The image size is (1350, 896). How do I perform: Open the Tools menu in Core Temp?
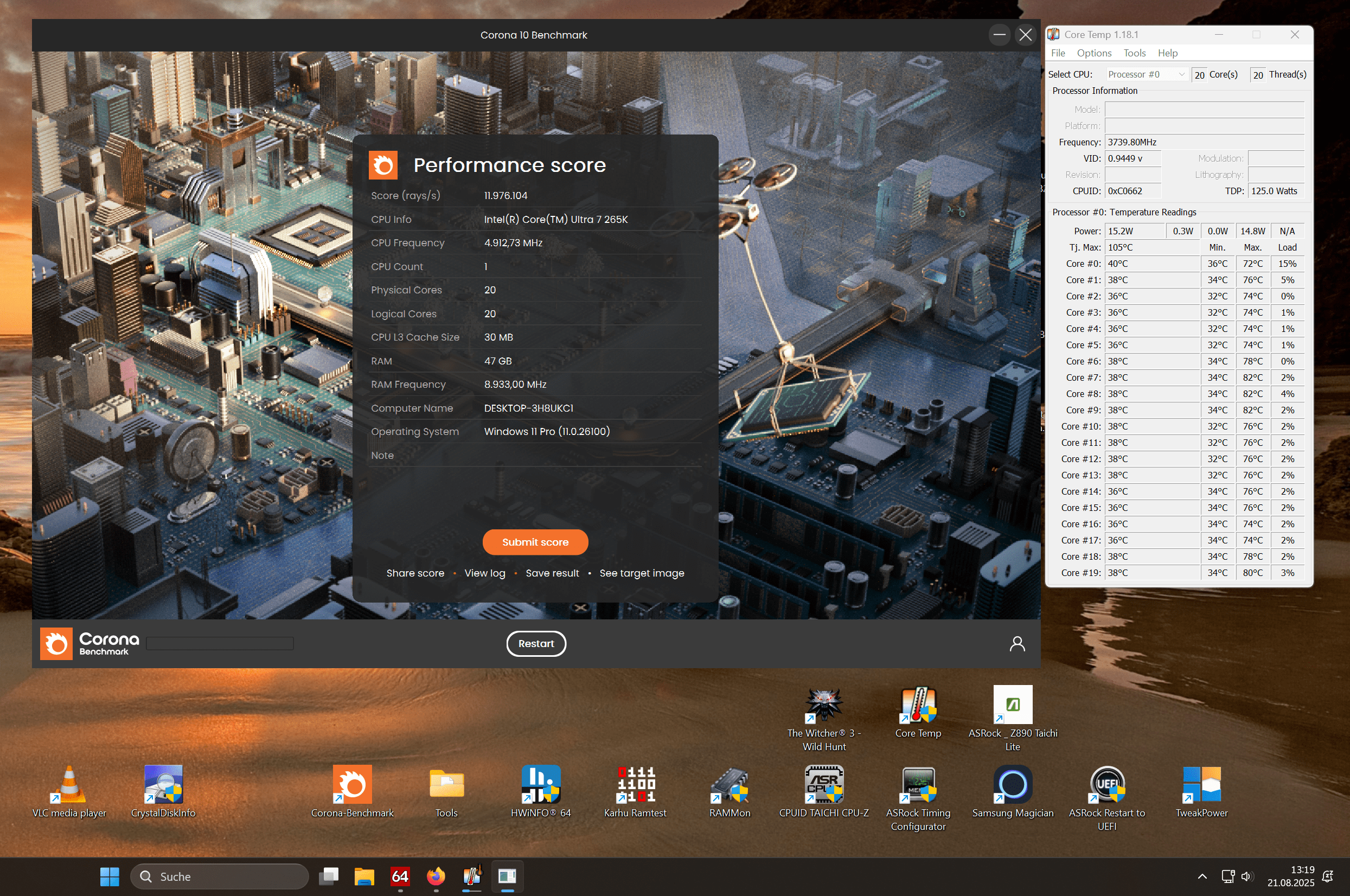1134,53
